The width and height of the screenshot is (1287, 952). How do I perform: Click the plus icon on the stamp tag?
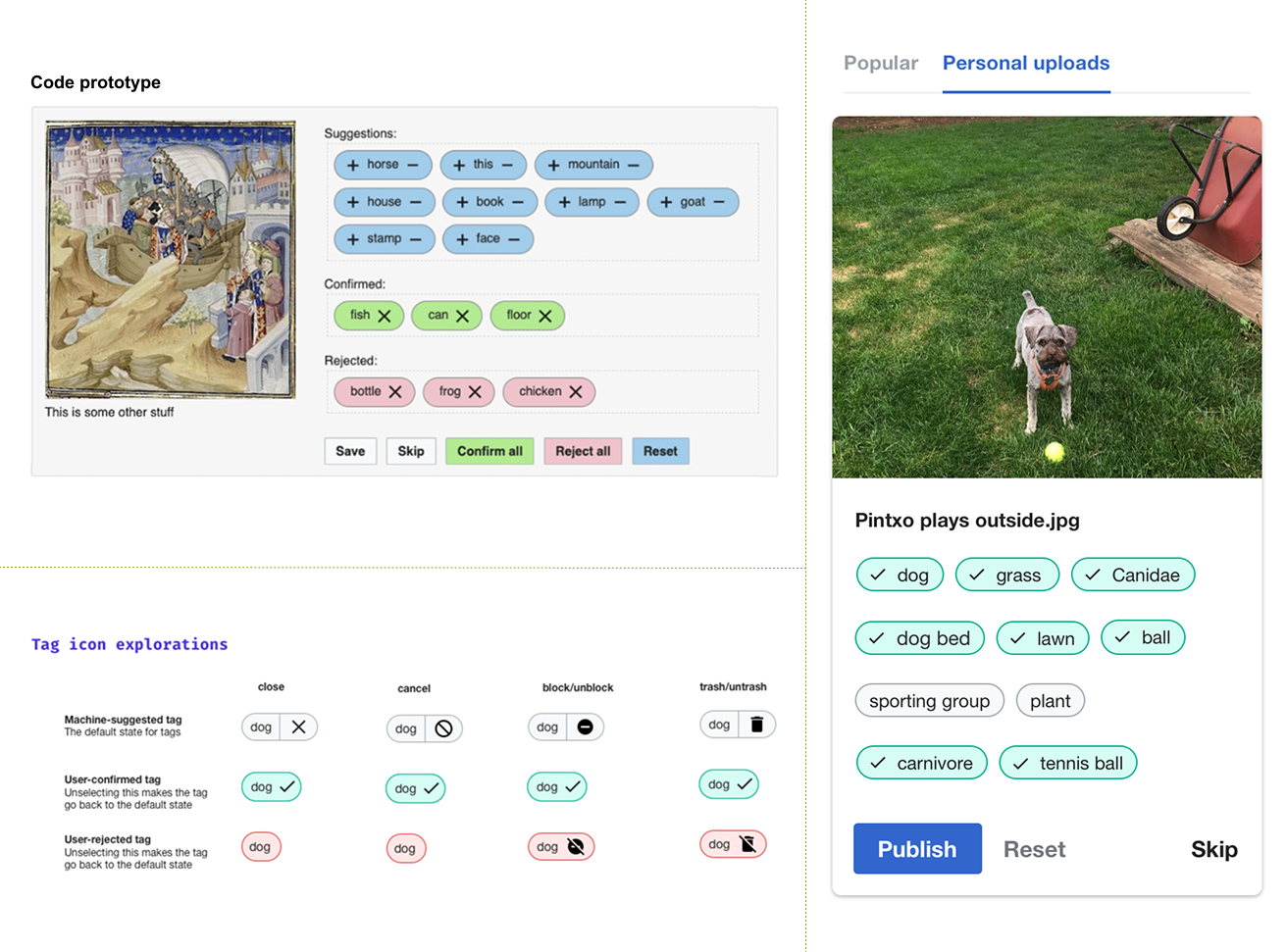tap(353, 239)
